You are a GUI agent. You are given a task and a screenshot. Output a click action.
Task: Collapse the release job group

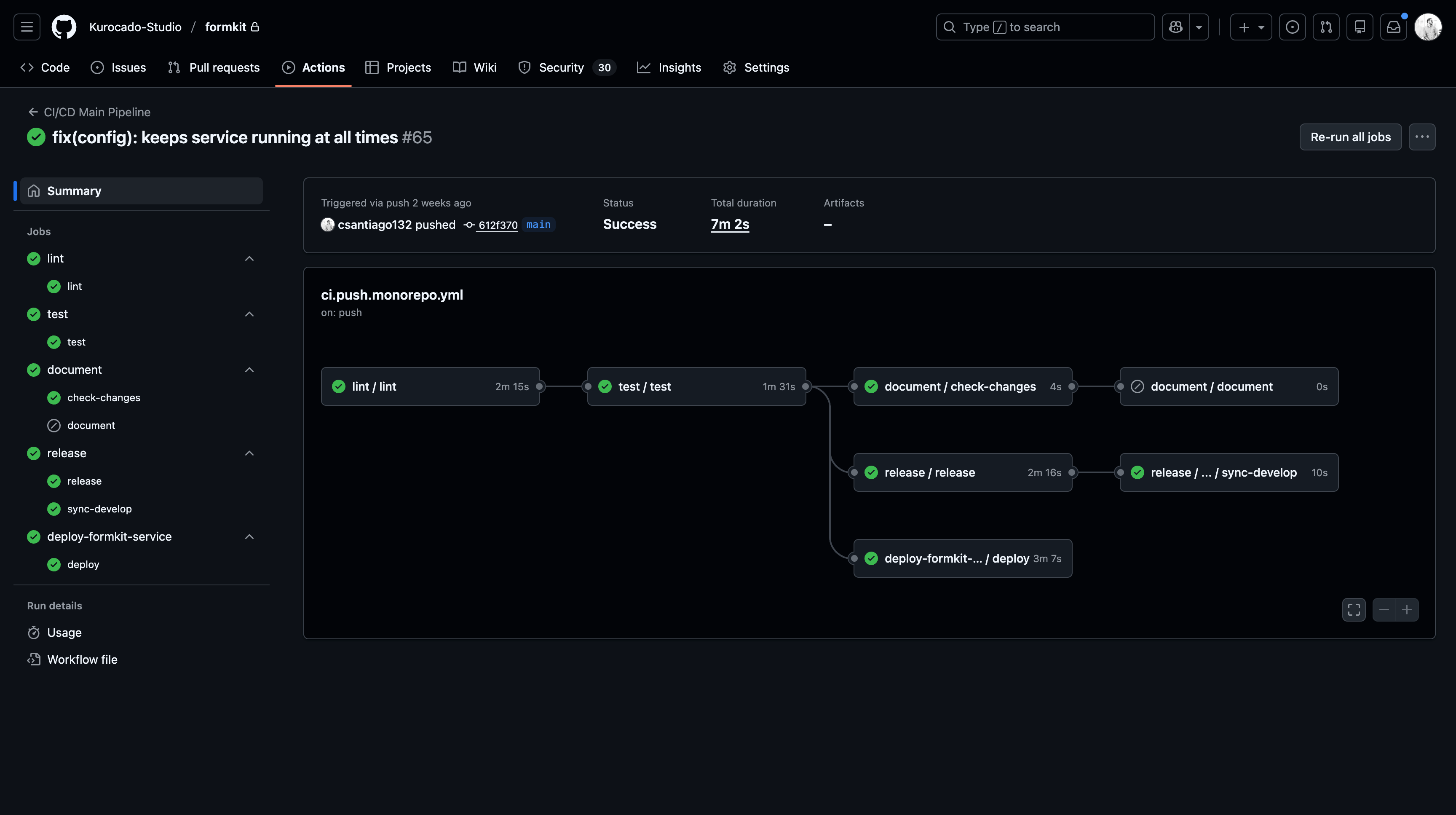click(x=249, y=453)
